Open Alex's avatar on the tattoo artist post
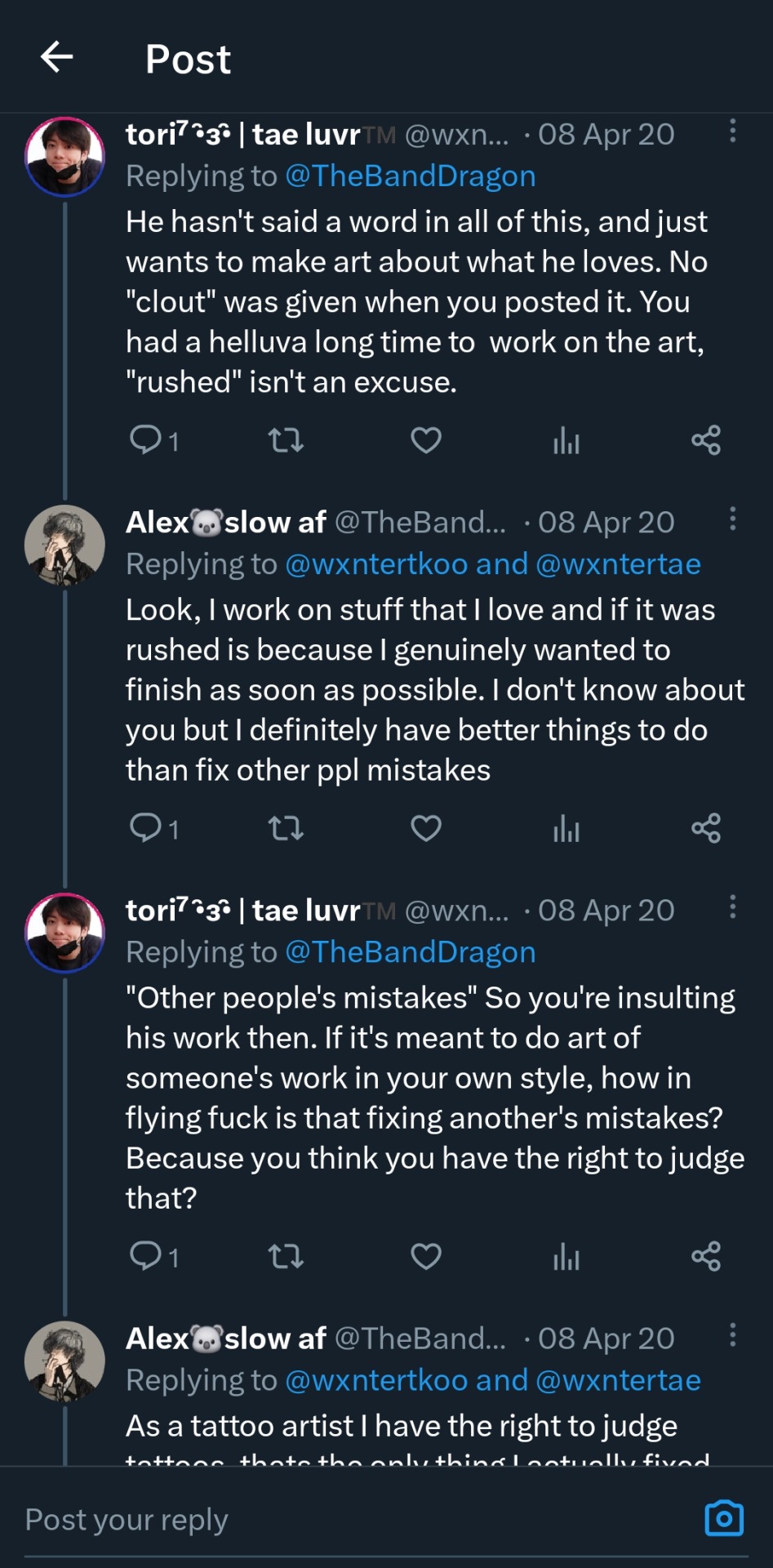 [65, 1361]
